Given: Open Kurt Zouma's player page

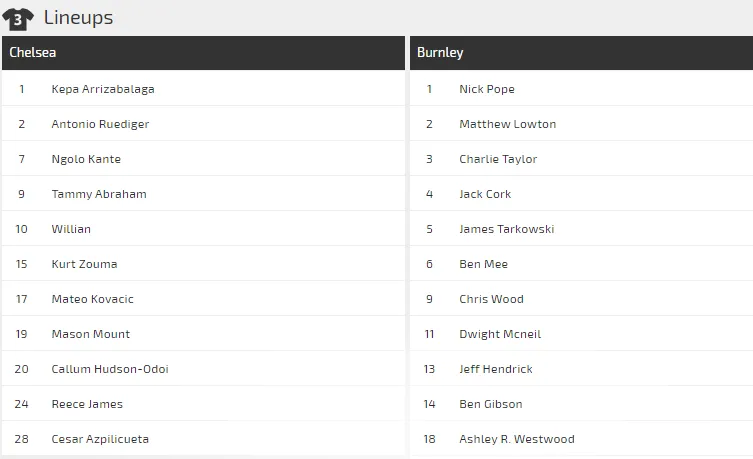Looking at the screenshot, I should point(84,264).
